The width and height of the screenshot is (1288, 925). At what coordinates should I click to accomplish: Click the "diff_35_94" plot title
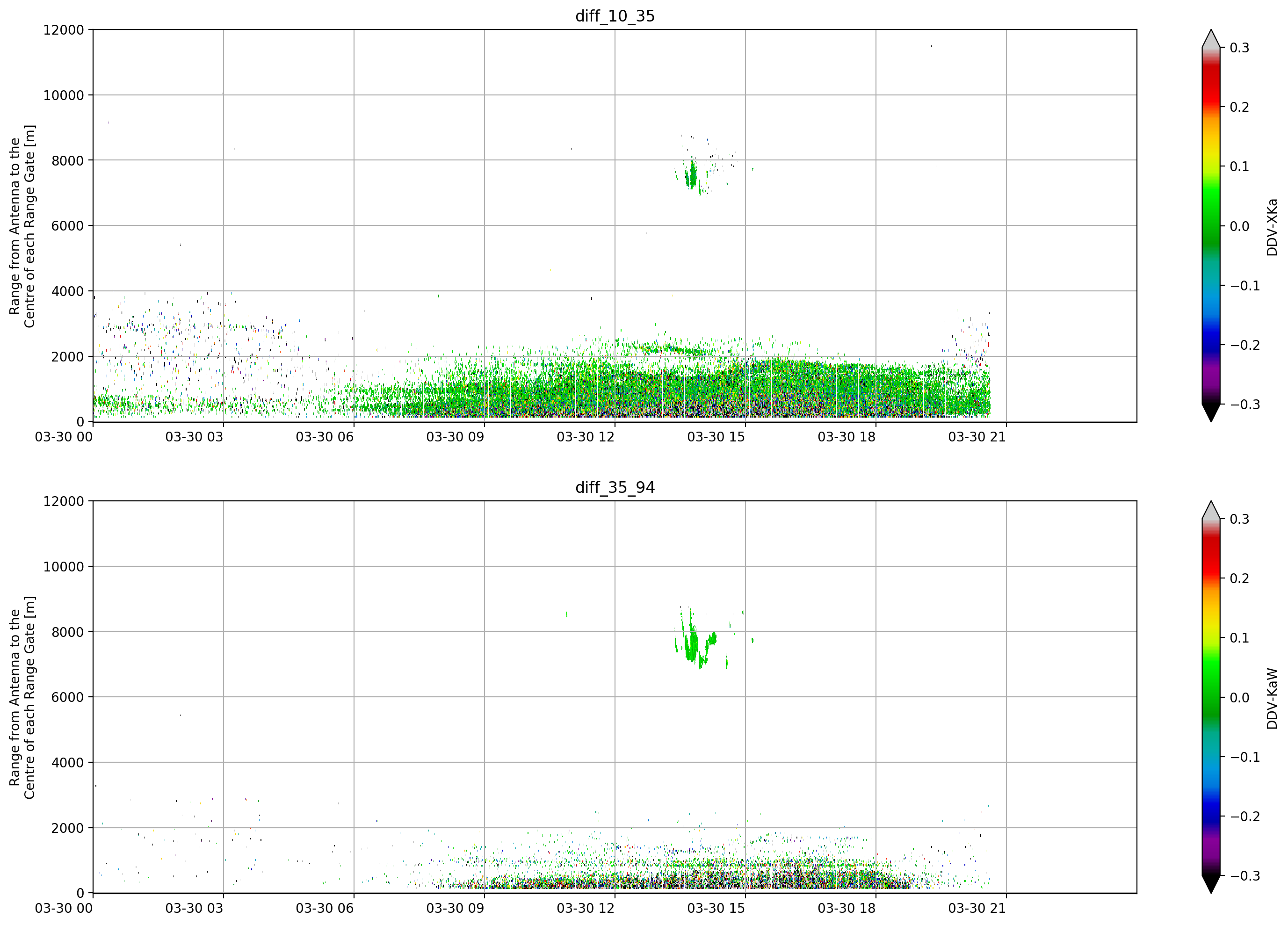tap(615, 487)
